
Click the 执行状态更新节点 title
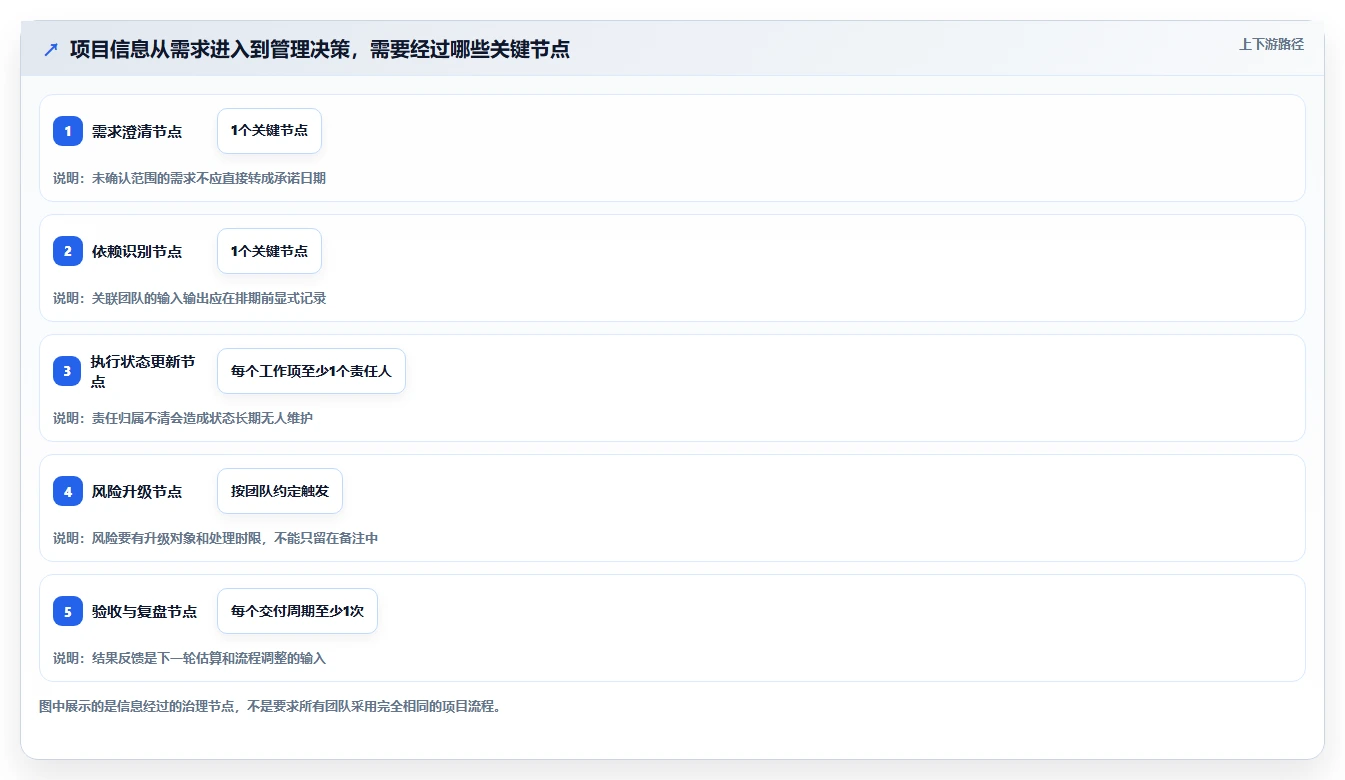(x=144, y=371)
